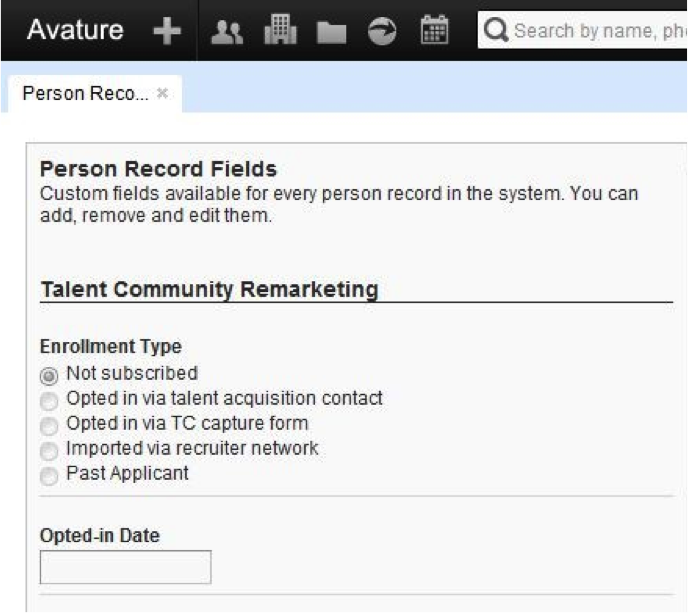Choose the Past Applicant enrollment type
This screenshot has width=688, height=613.
(x=49, y=476)
